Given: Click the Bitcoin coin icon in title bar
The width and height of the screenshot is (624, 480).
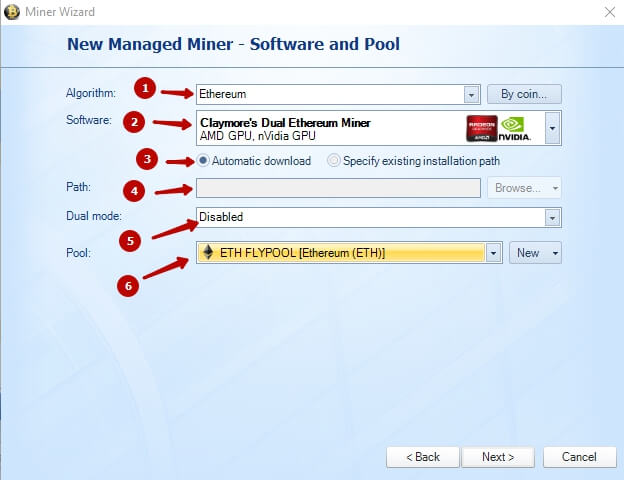Looking at the screenshot, I should pos(12,12).
